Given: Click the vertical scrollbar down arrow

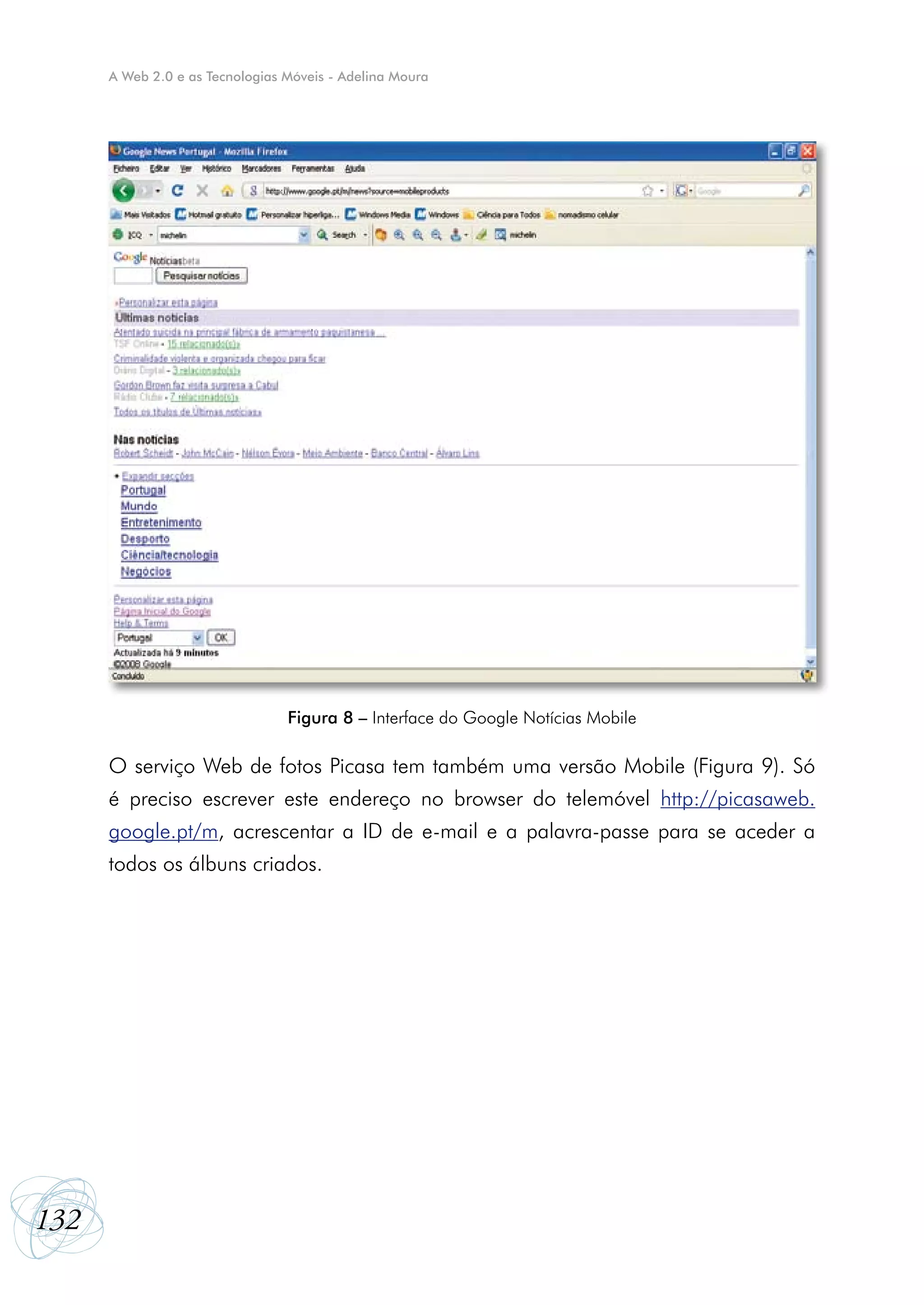Looking at the screenshot, I should click(x=810, y=662).
